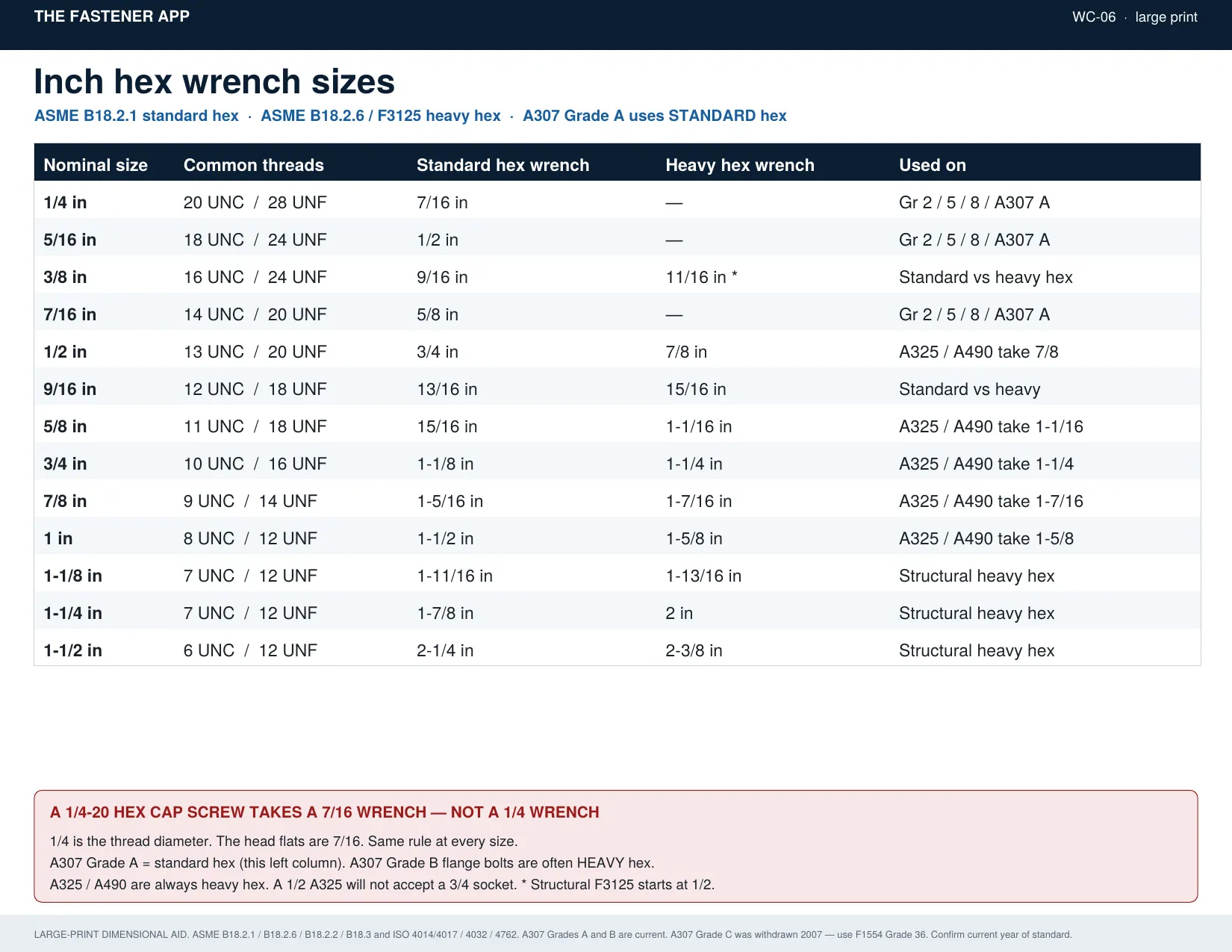Click the 'Nominal size' column header
Screen dimensions: 1232x952
[x=96, y=165]
